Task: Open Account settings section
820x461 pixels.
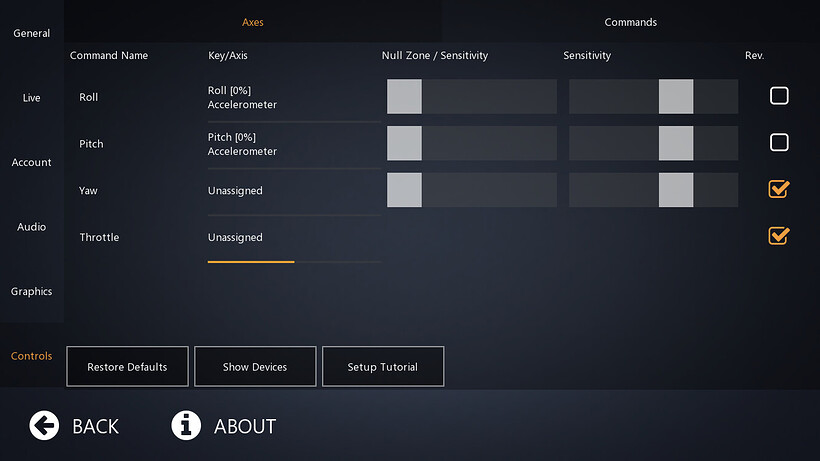Action: [31, 162]
